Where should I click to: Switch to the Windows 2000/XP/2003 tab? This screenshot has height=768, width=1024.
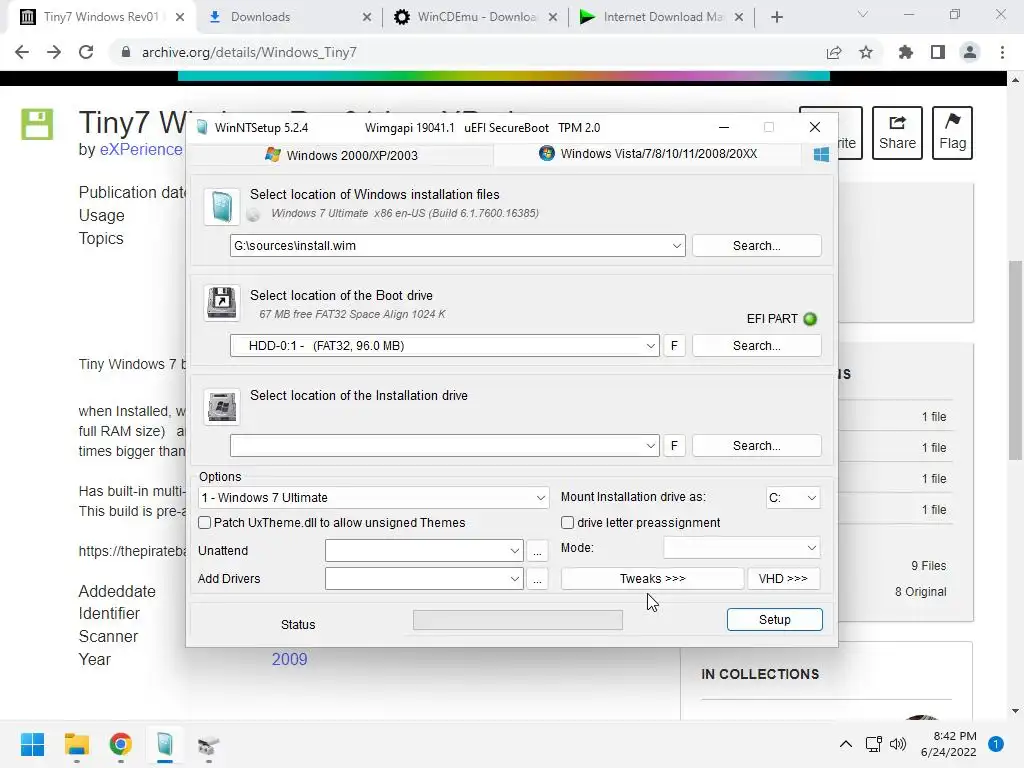pyautogui.click(x=341, y=155)
